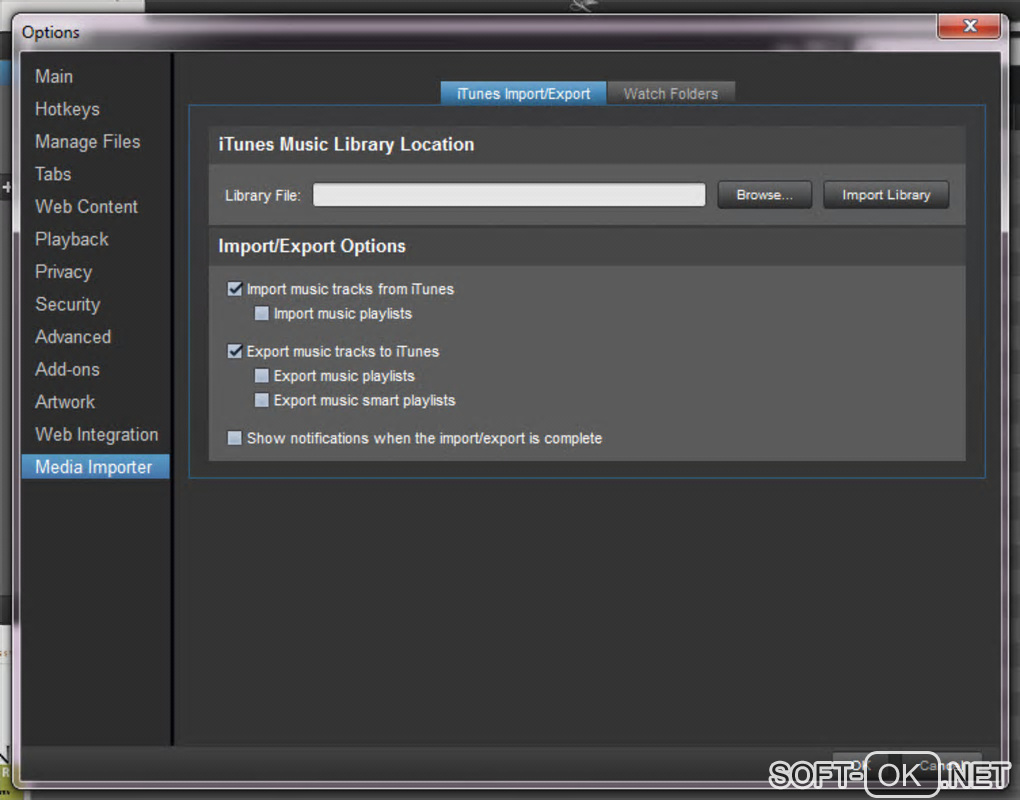
Task: Click into the Library File path field
Action: pyautogui.click(x=509, y=194)
